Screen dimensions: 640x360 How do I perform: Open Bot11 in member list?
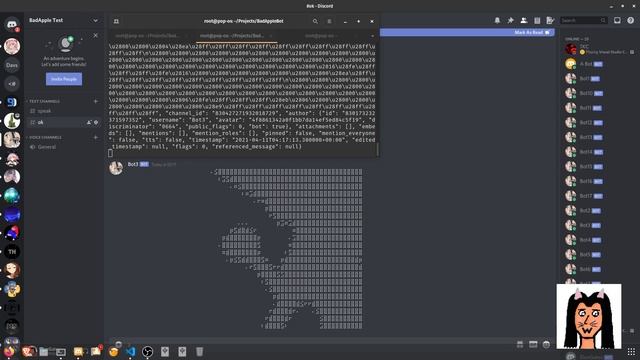[x=598, y=108]
